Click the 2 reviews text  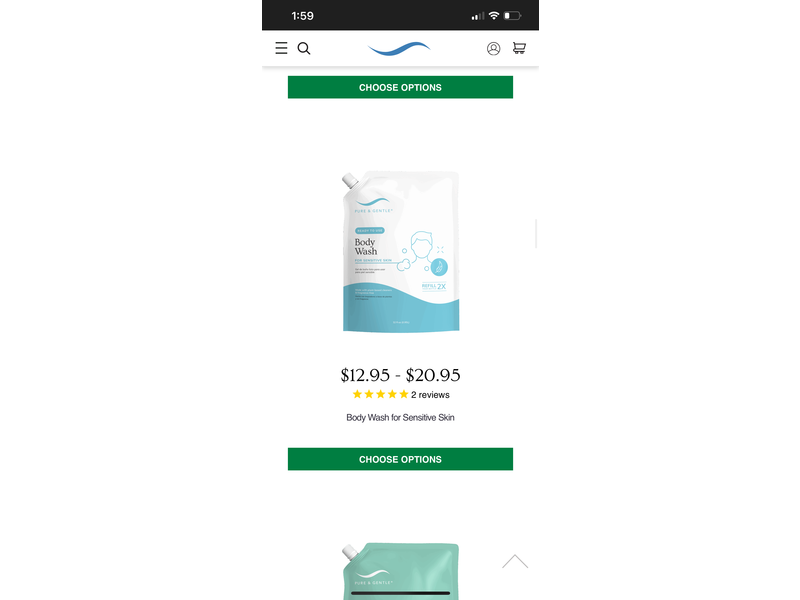click(x=430, y=395)
